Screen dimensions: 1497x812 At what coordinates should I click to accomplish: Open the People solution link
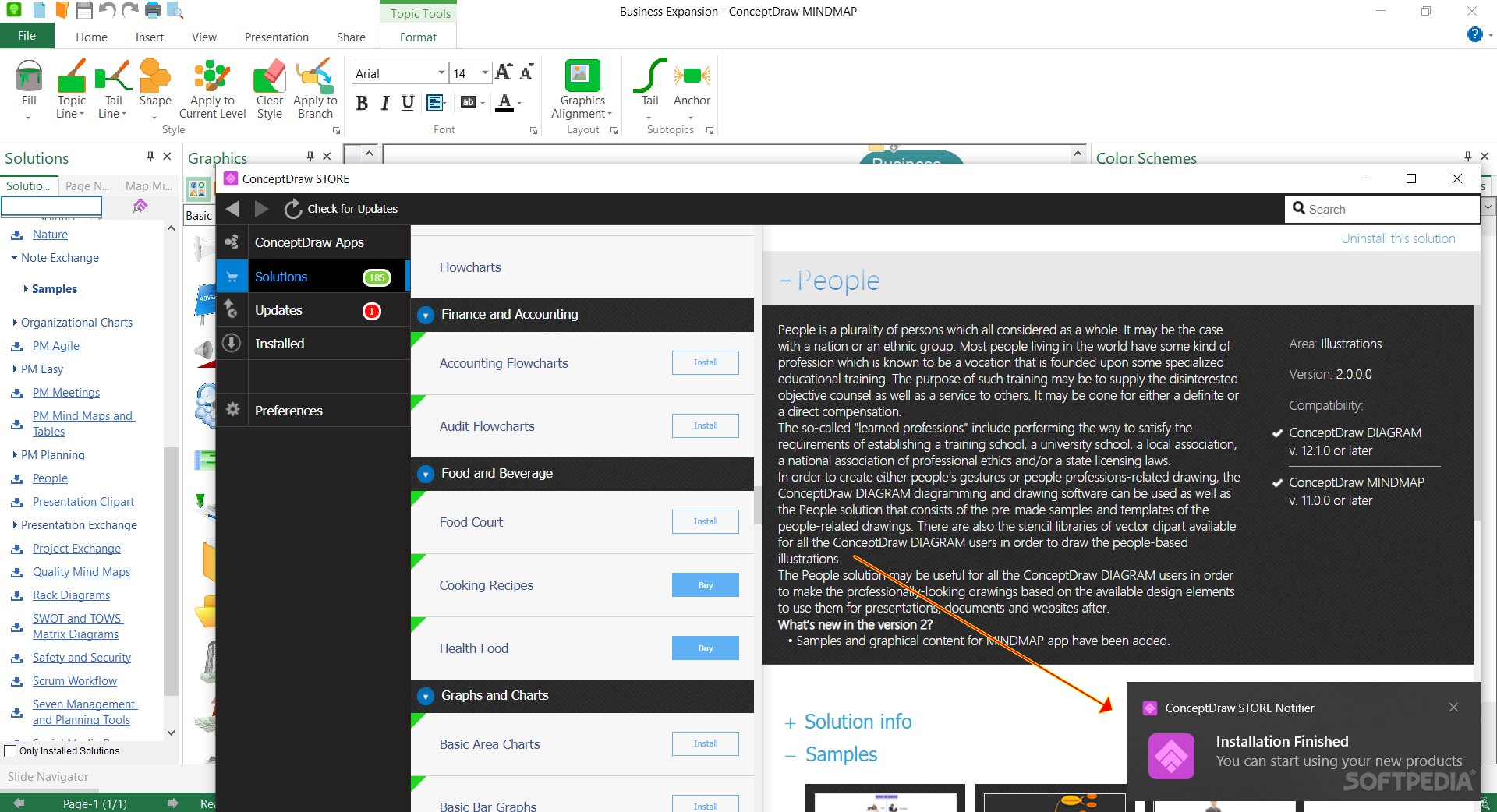pos(50,478)
